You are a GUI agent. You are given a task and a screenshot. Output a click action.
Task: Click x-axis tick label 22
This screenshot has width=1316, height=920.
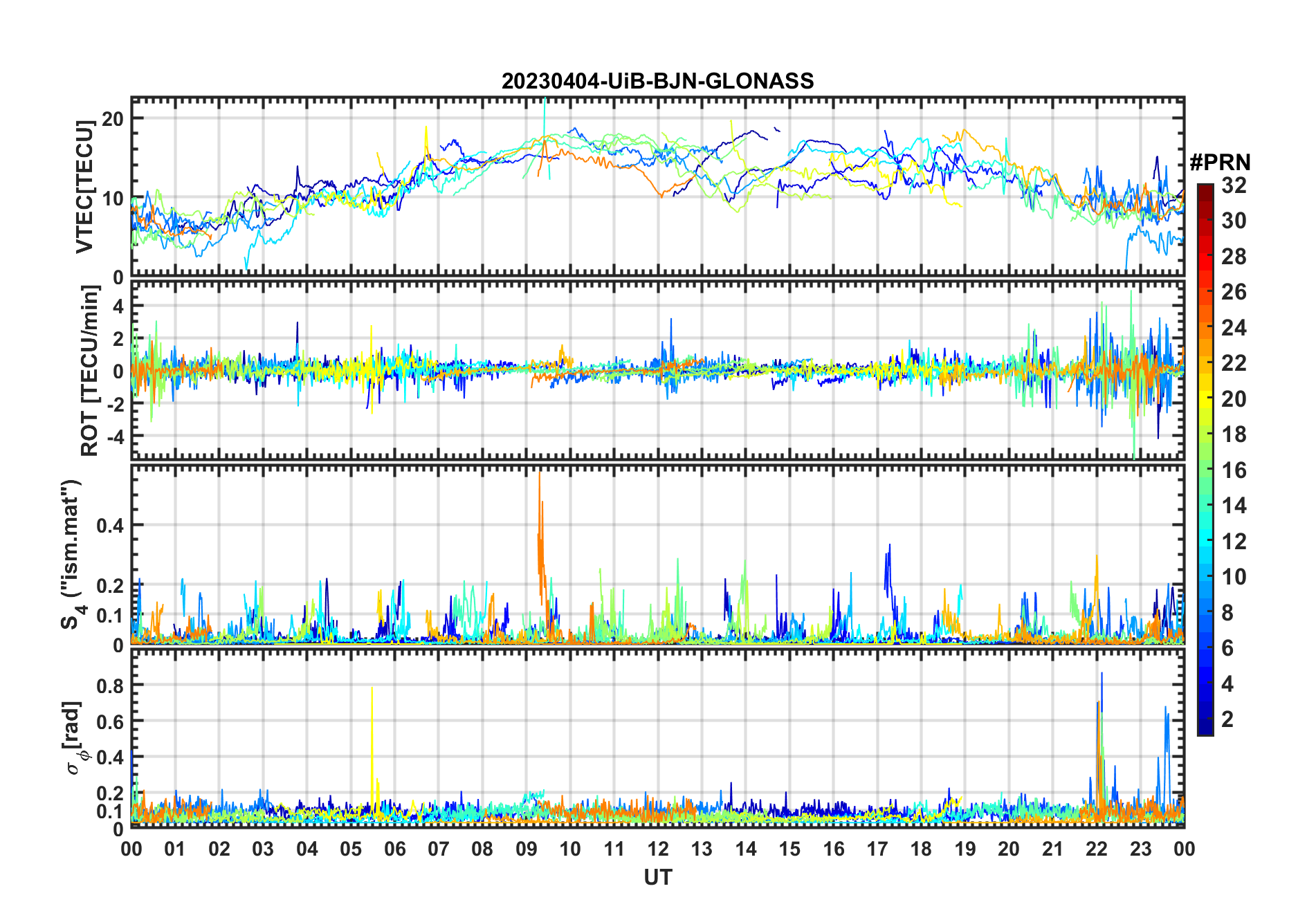click(1097, 849)
